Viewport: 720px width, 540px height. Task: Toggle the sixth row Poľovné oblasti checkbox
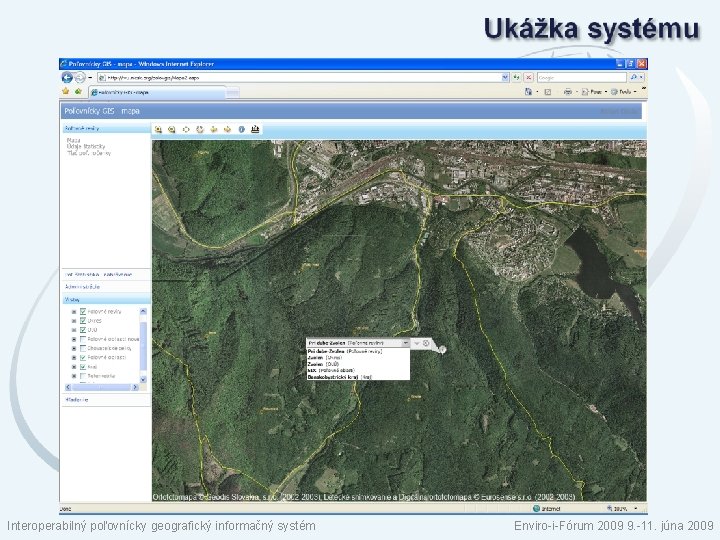pos(83,357)
